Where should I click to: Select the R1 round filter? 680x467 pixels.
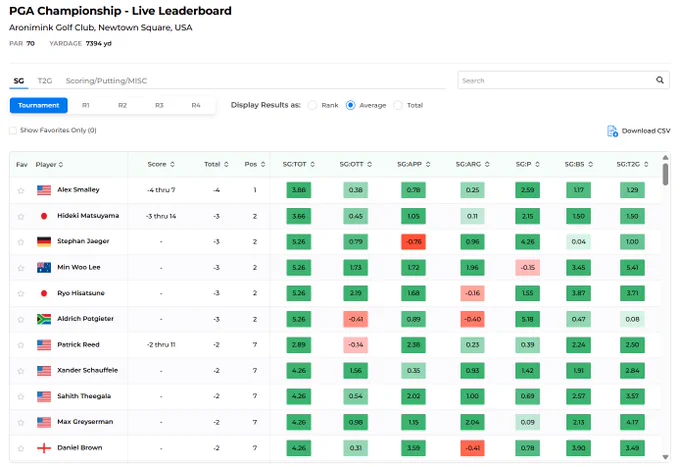[x=86, y=105]
